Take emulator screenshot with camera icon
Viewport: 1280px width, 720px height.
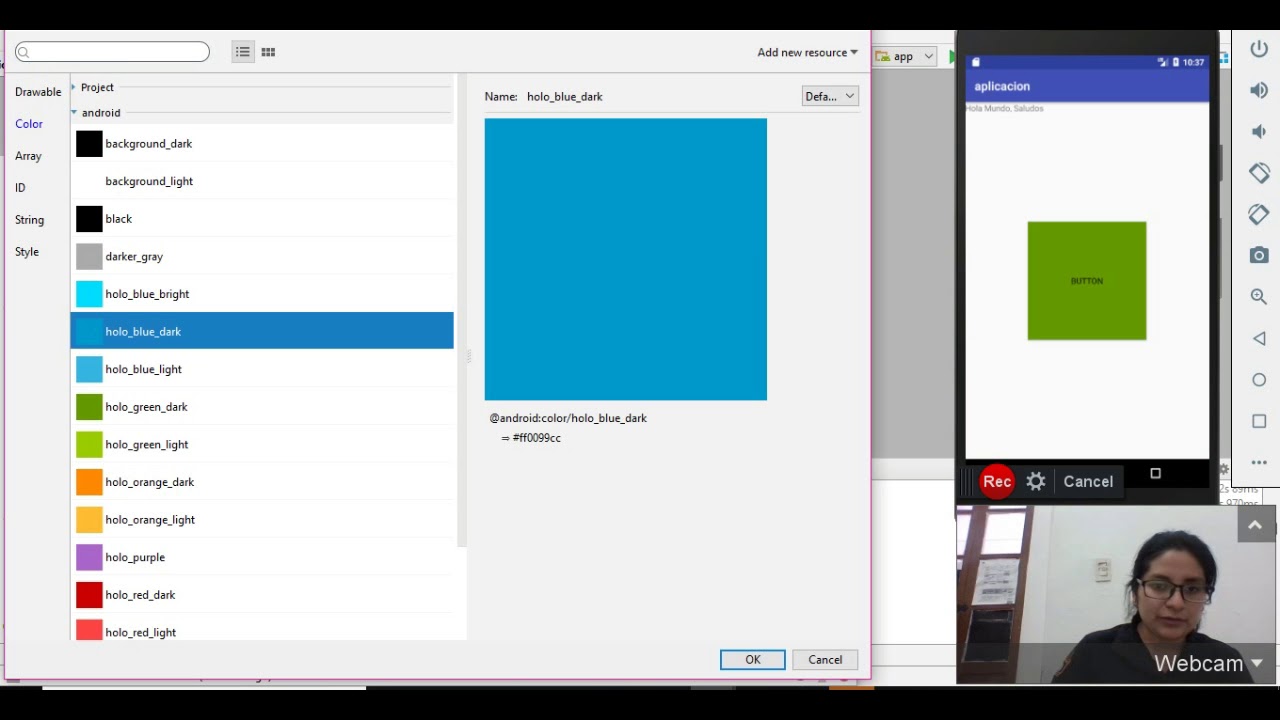point(1259,255)
